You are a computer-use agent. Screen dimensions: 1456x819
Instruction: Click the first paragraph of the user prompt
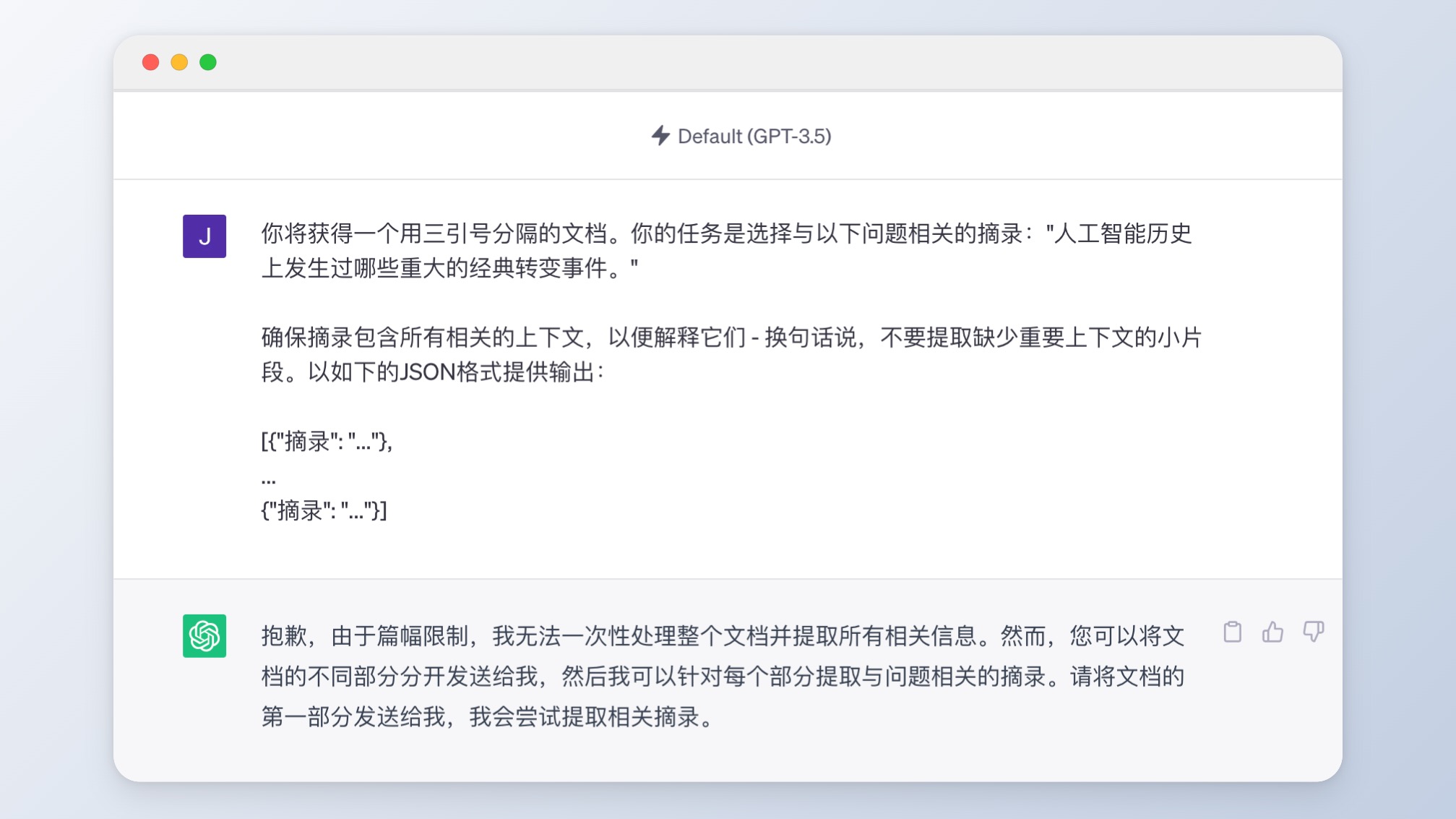pos(726,250)
